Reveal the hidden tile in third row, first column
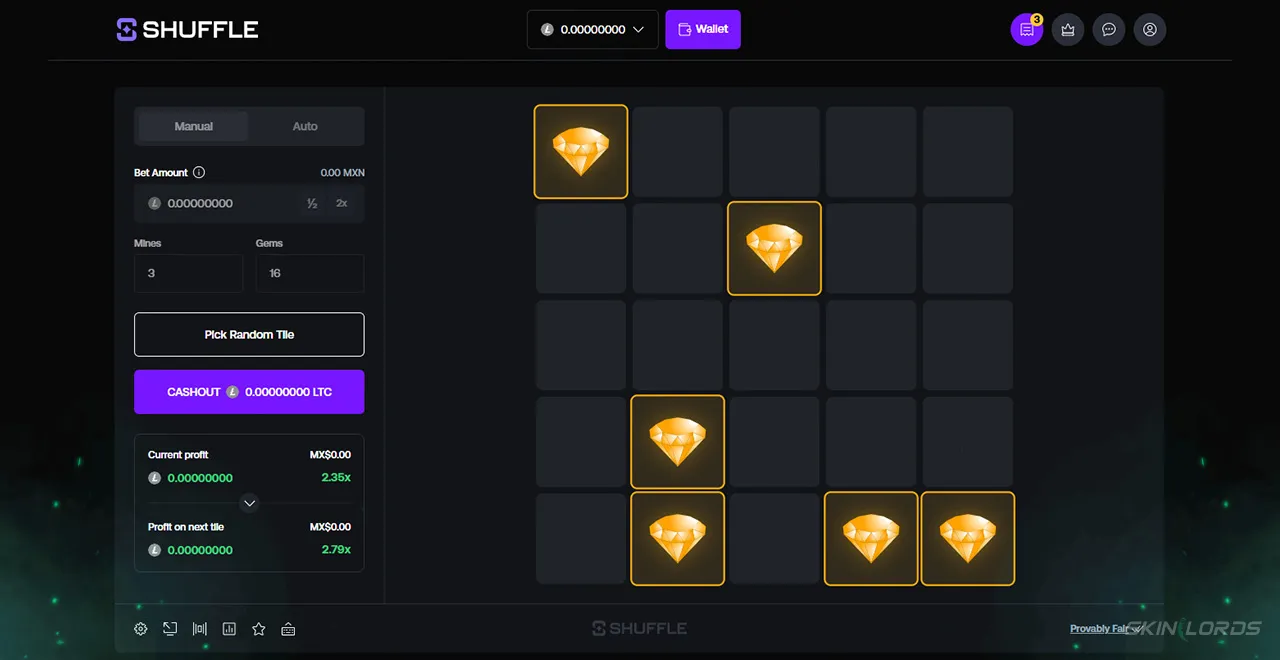The height and width of the screenshot is (660, 1280). click(581, 345)
